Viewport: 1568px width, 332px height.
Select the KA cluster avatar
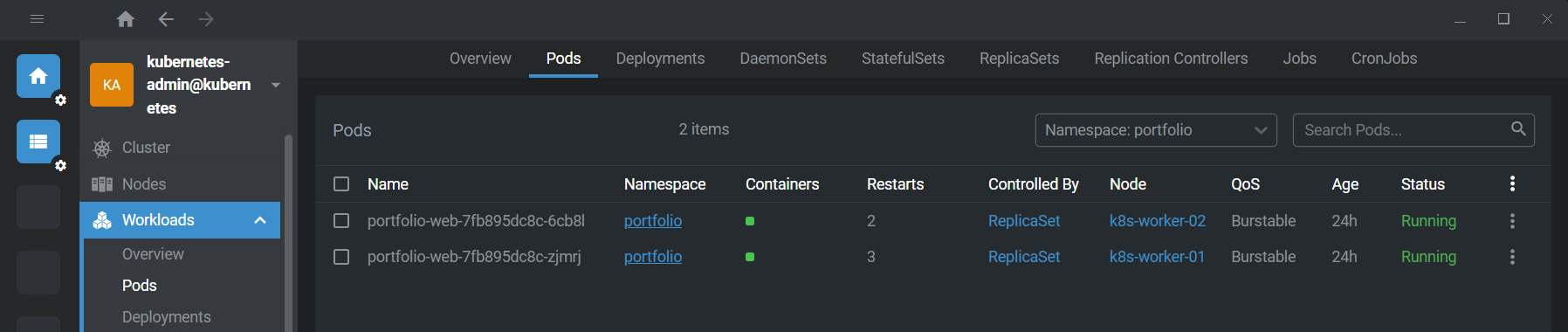pyautogui.click(x=112, y=85)
